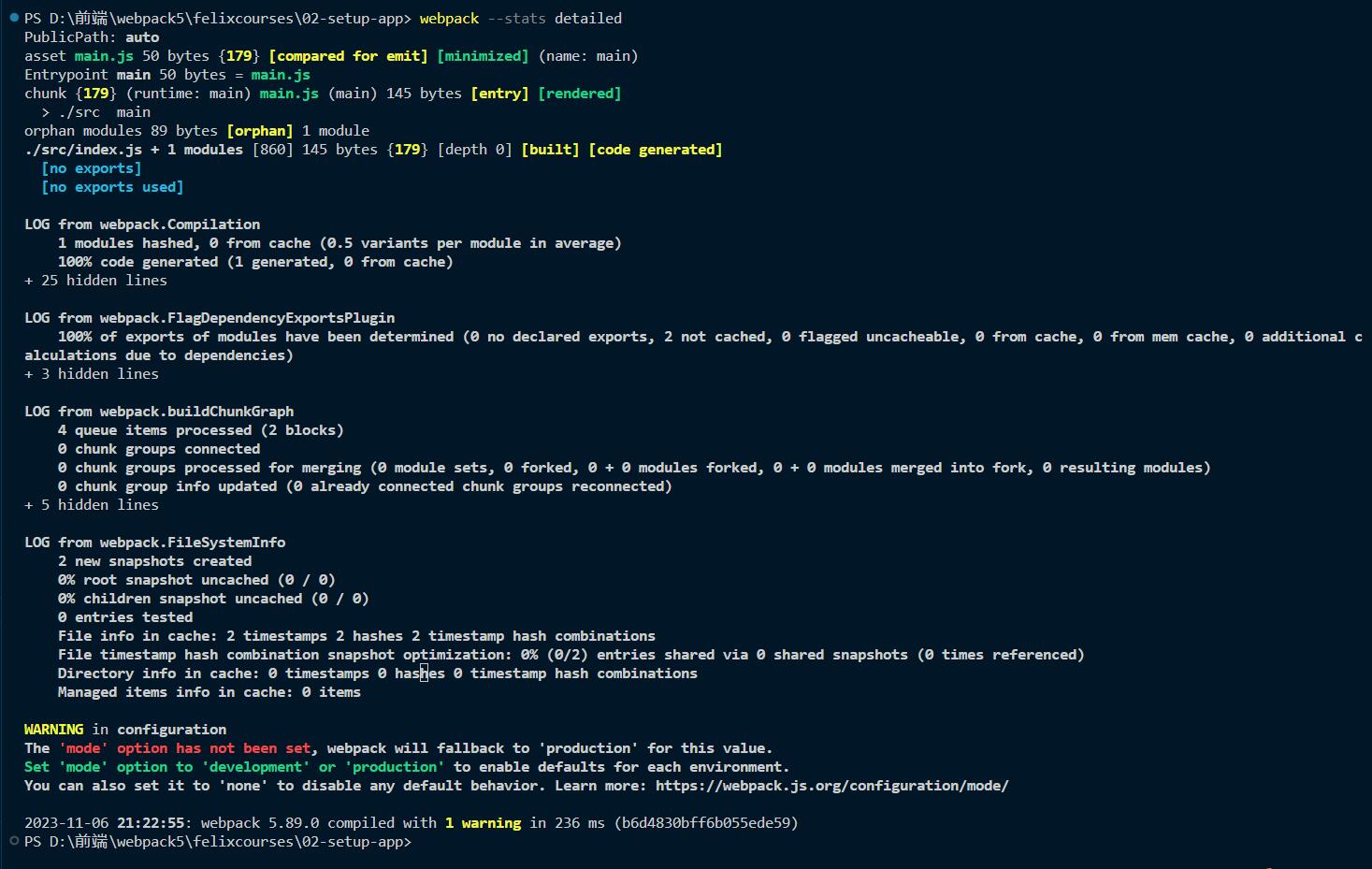The image size is (1372, 869).
Task: Click the hollow status dot at bottom prompt
Action: [x=14, y=841]
